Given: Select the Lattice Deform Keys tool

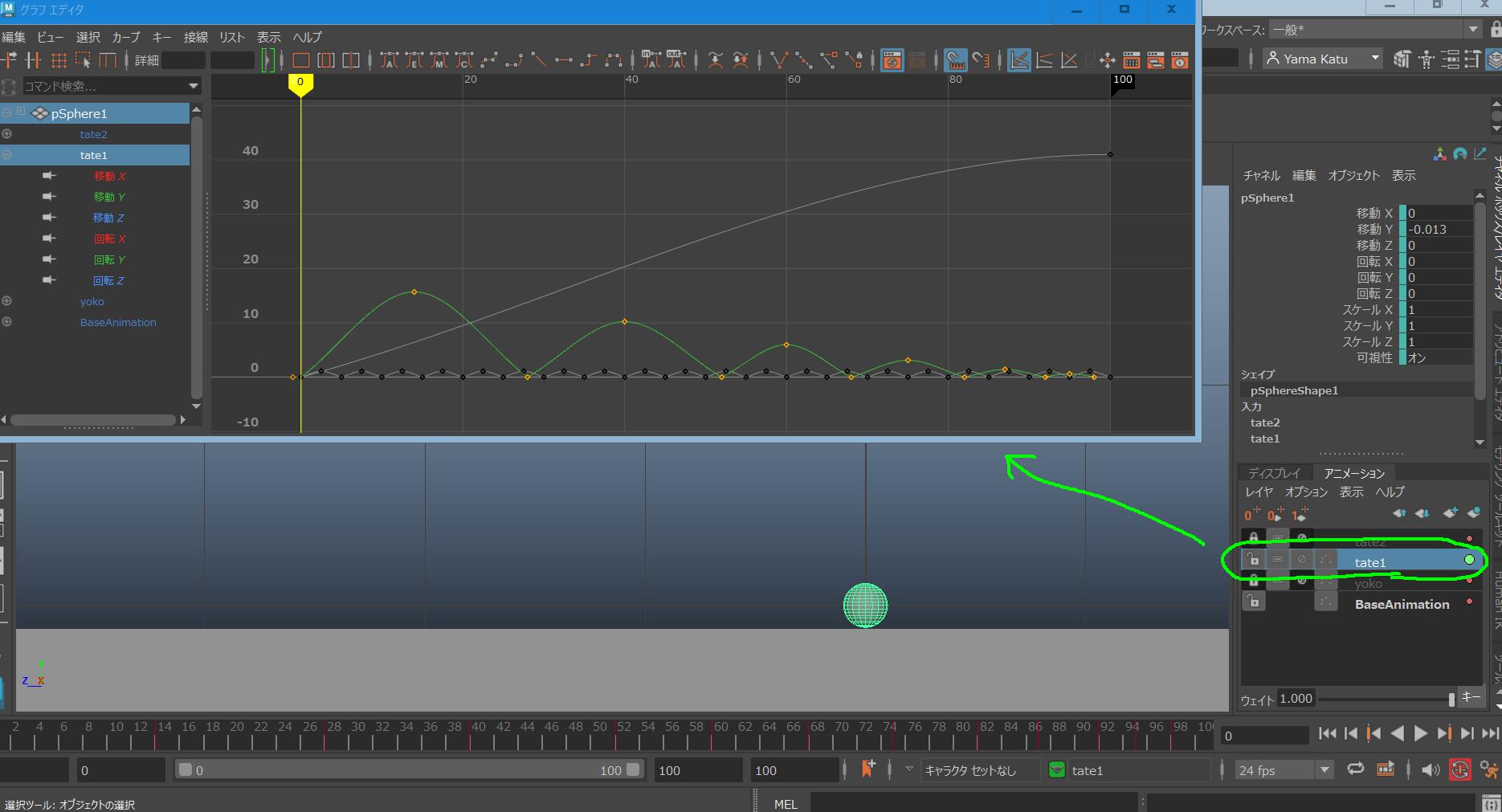Looking at the screenshot, I should [x=58, y=60].
